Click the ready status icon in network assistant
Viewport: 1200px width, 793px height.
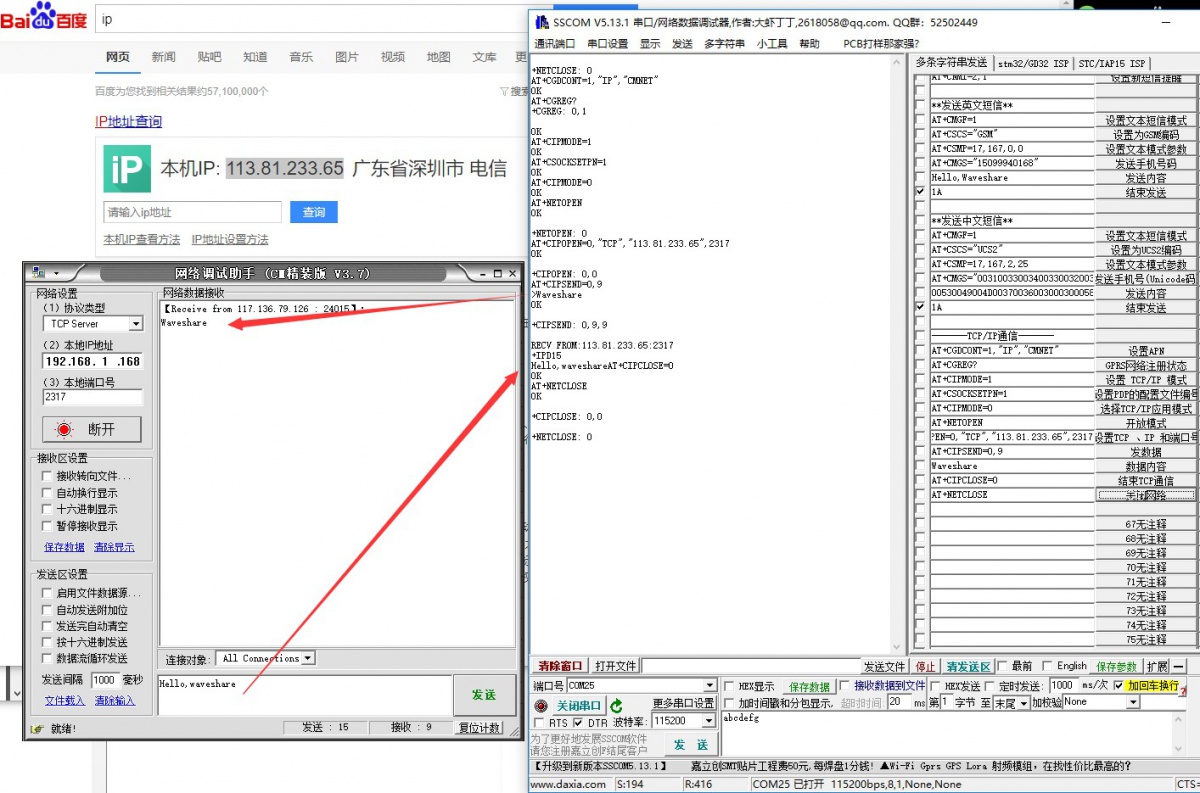pos(37,728)
